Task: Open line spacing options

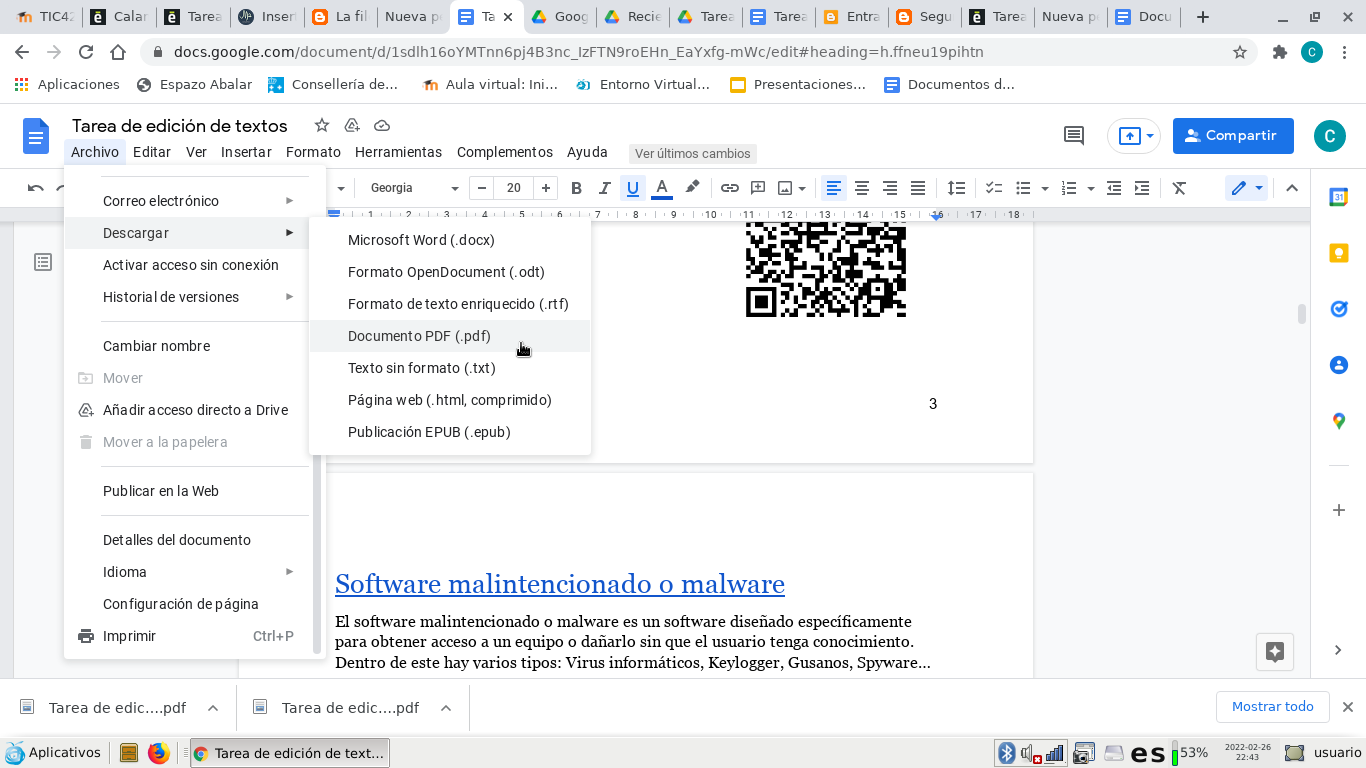Action: tap(956, 188)
